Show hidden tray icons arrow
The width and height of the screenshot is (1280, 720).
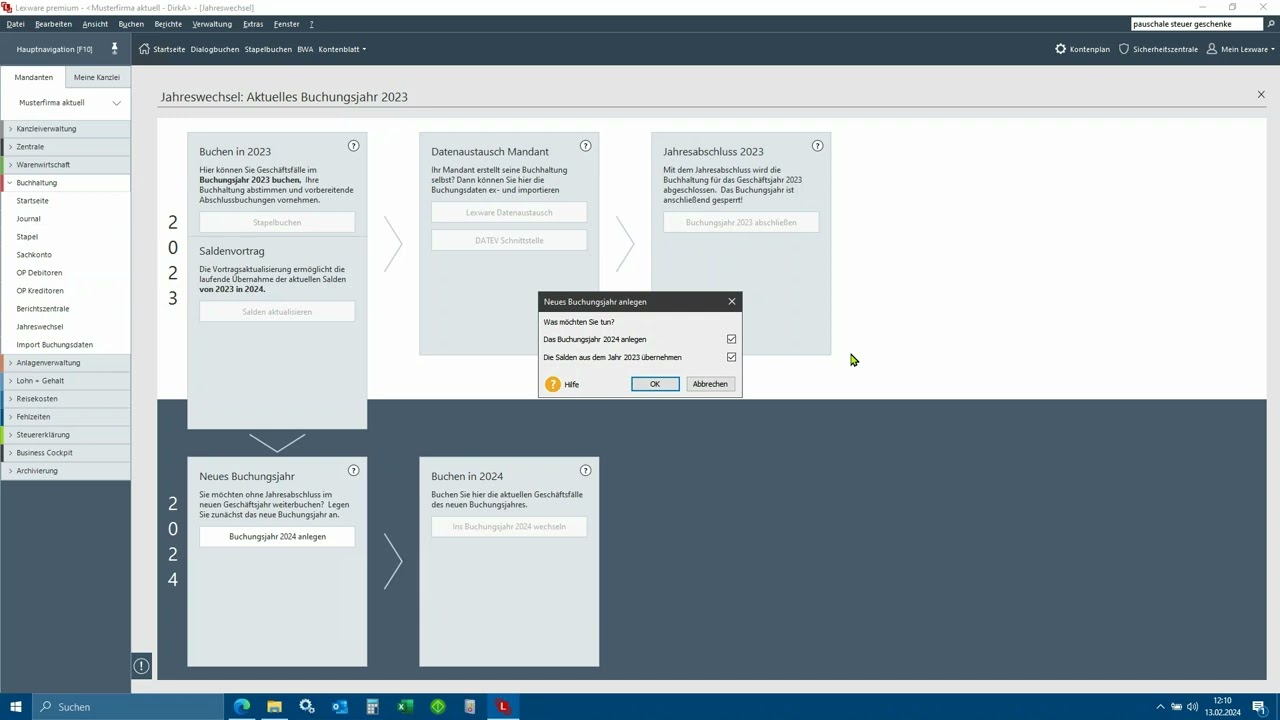(x=1160, y=707)
